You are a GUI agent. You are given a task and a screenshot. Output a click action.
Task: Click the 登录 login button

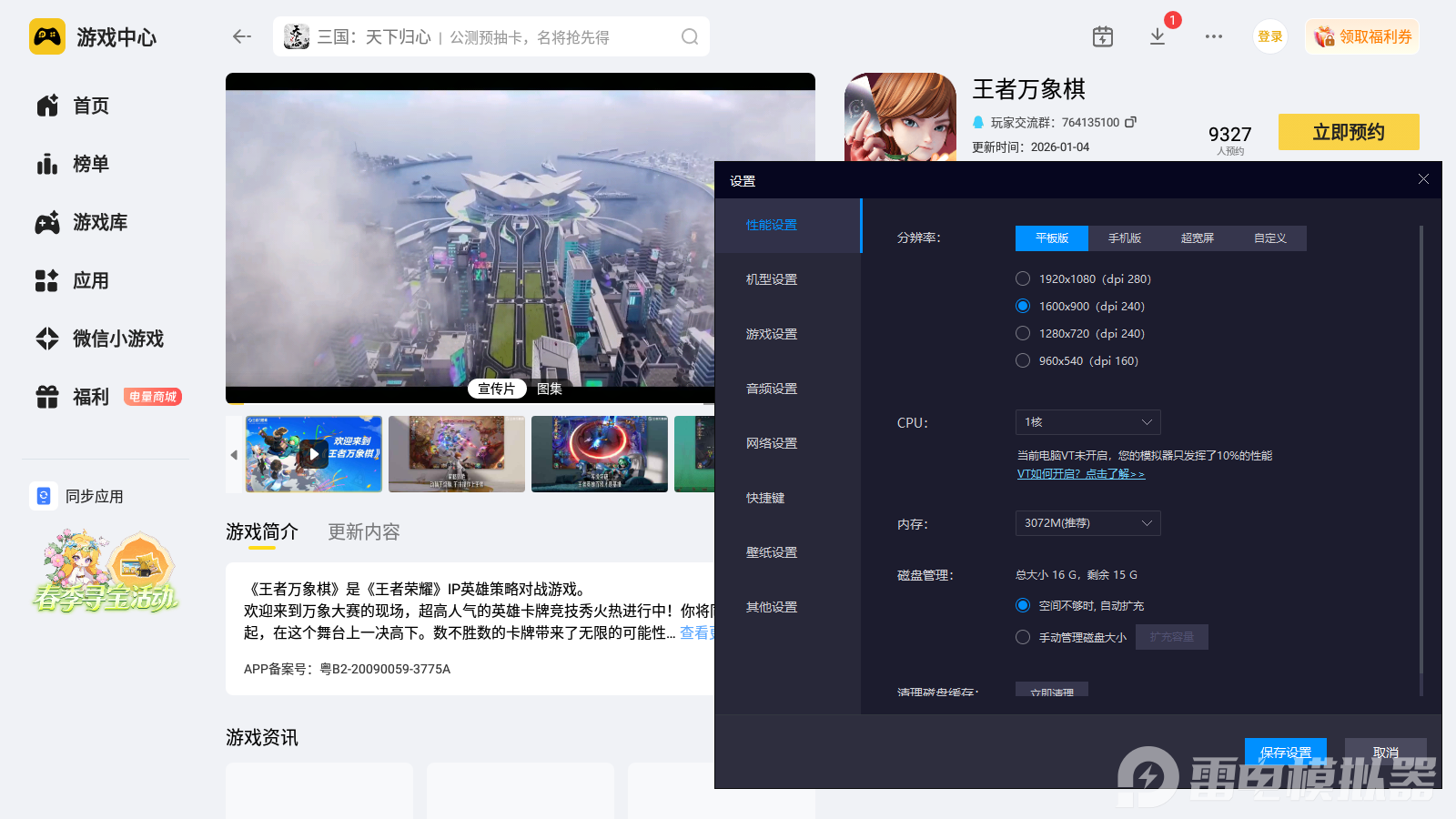click(x=1270, y=36)
